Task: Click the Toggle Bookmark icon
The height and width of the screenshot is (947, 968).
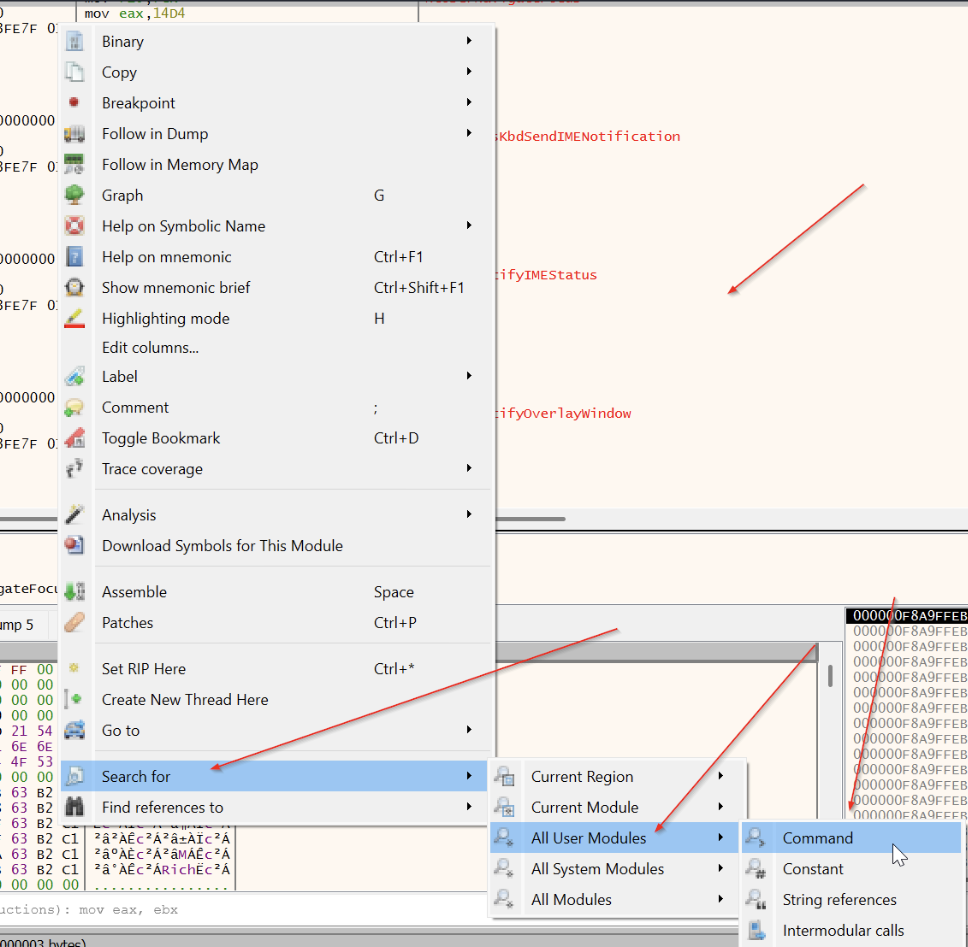Action: (x=74, y=438)
